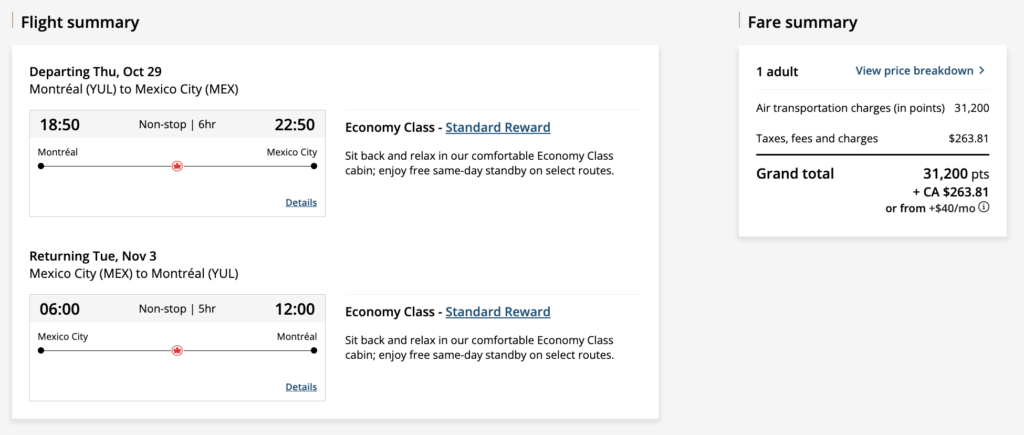The height and width of the screenshot is (435, 1024).
Task: Click the Montréal arrival dot on returning route
Action: click(x=314, y=351)
